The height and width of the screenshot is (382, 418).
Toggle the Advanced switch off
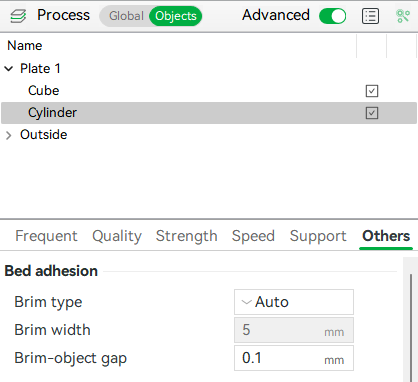(x=332, y=16)
